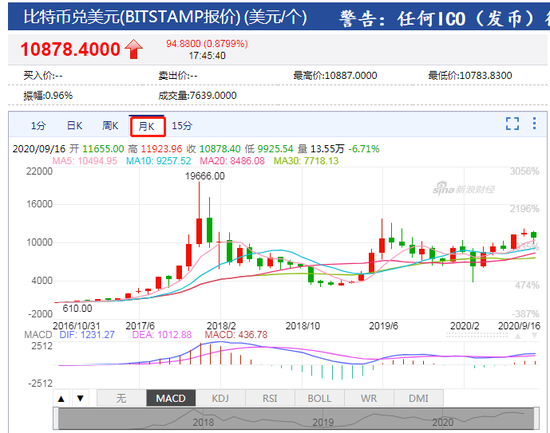Click 2019 on the timeline range bar

[323, 422]
